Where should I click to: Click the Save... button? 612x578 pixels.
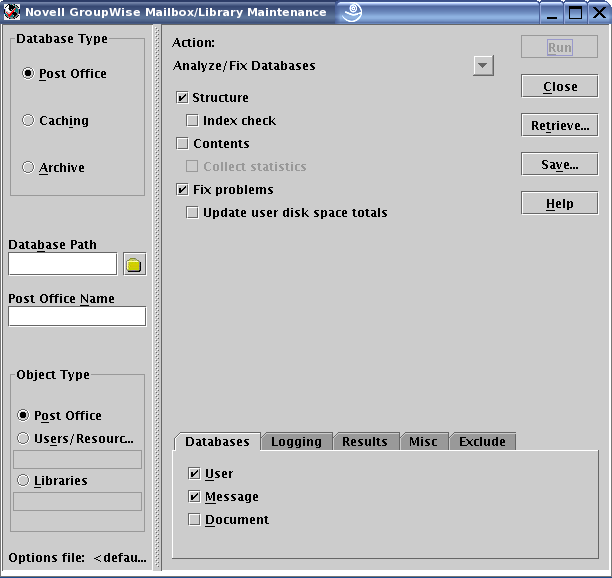point(559,164)
